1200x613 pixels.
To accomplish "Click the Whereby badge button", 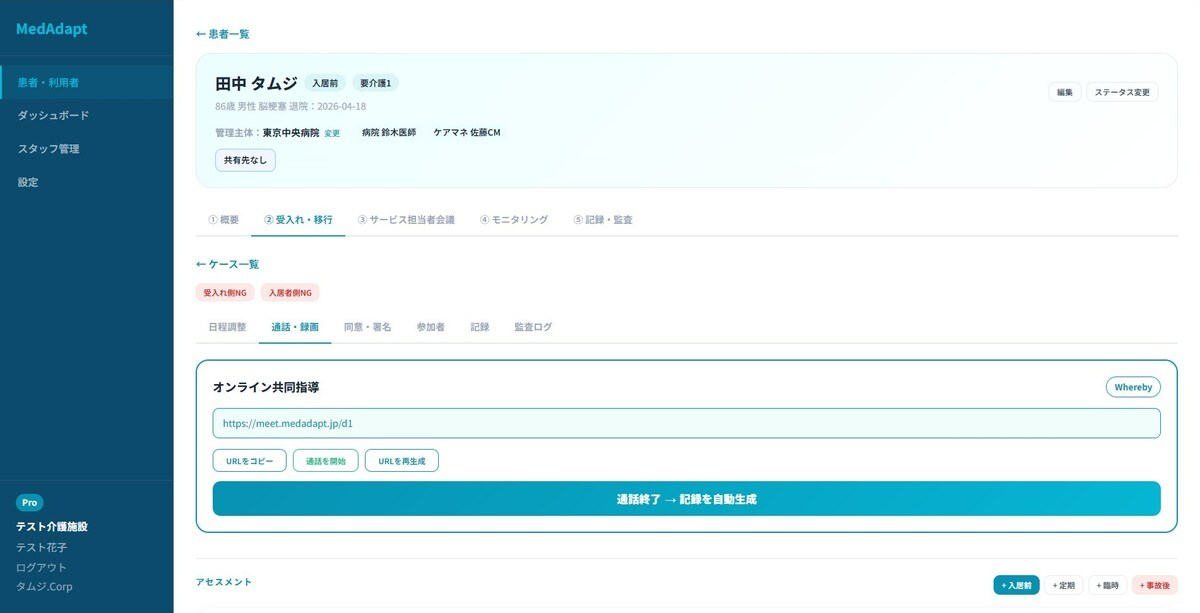I will pos(1133,387).
